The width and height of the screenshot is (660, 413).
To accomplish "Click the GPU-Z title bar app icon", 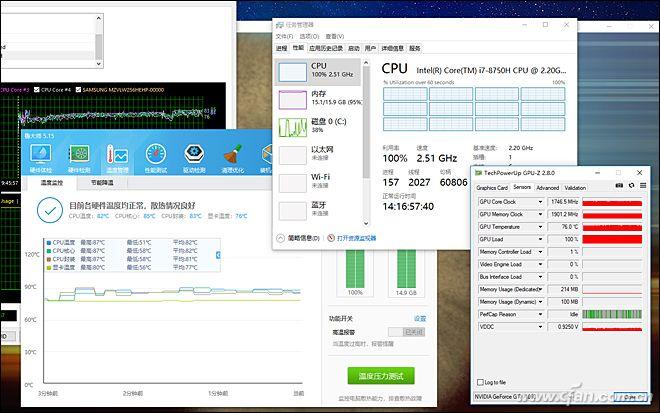I will (x=478, y=173).
